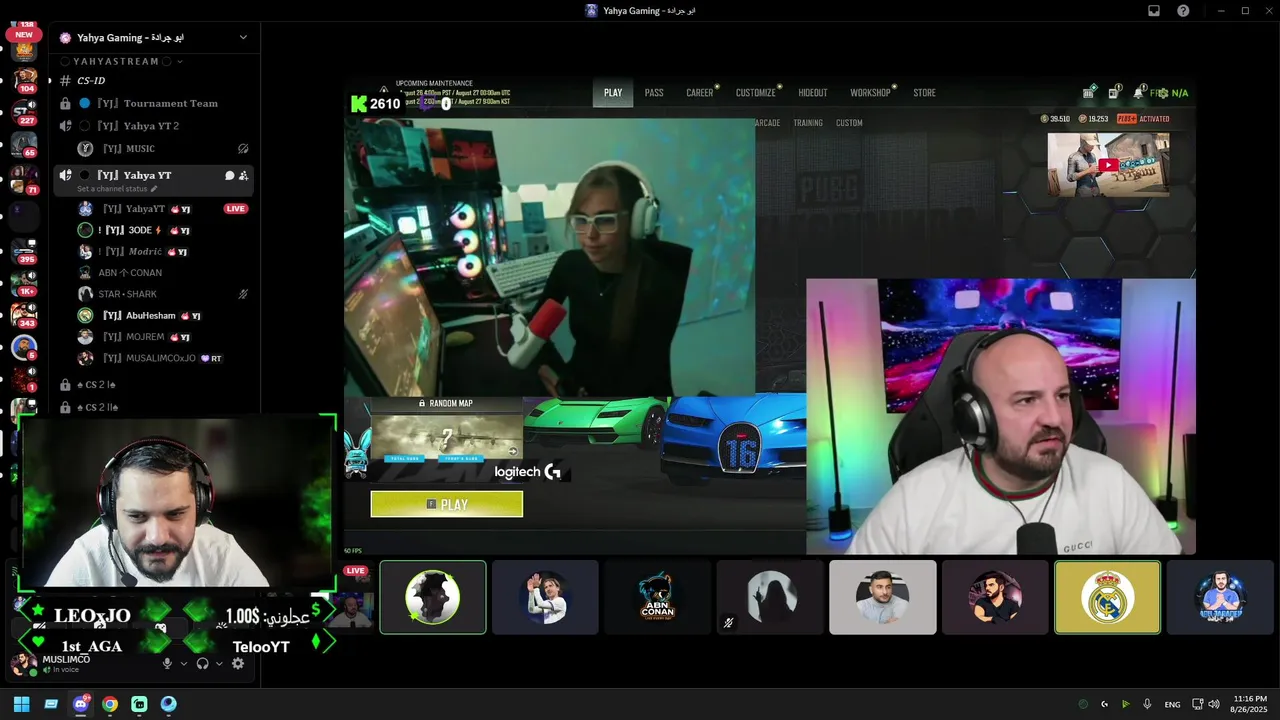Select ABN CONAN participant tile
Viewport: 1280px width, 720px height.
657,597
